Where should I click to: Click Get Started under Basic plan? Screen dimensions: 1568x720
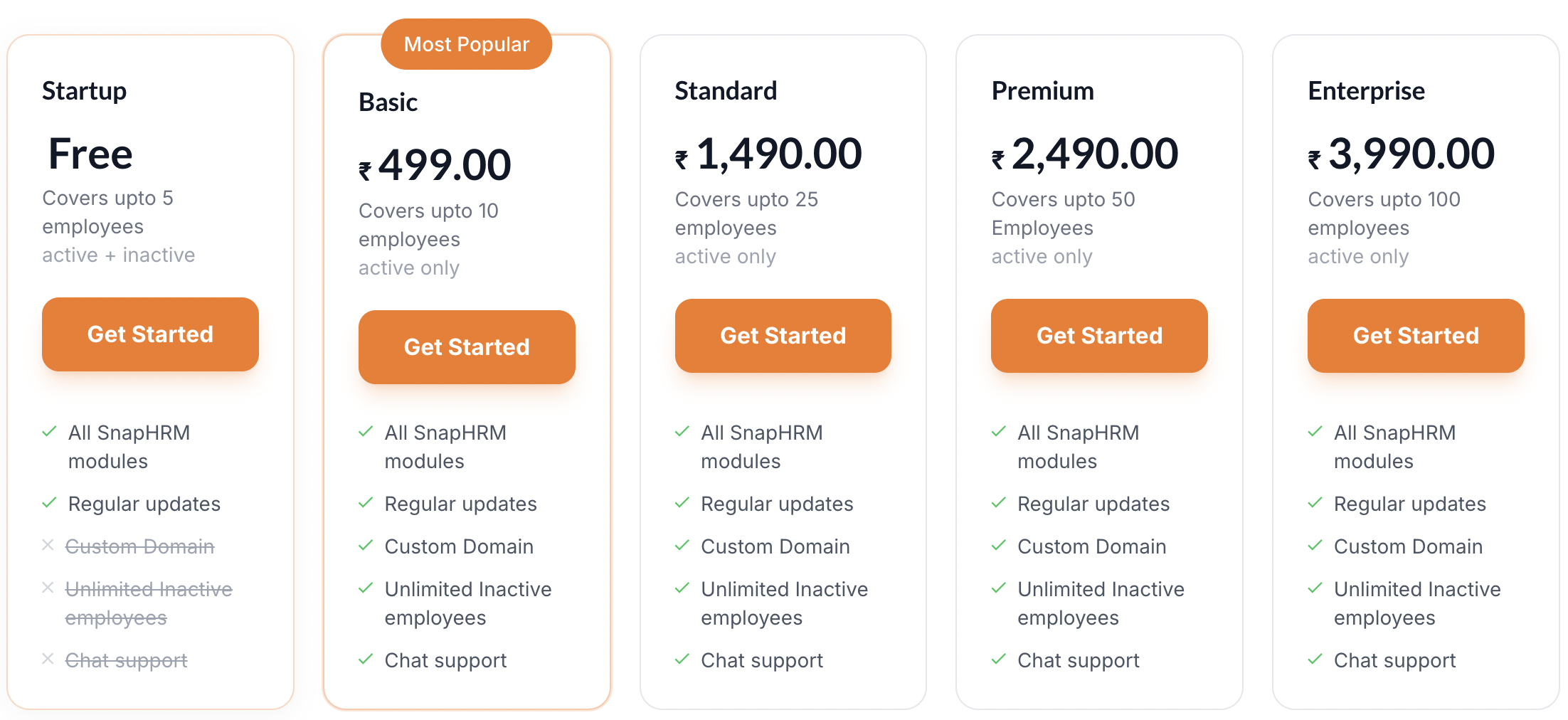click(467, 347)
